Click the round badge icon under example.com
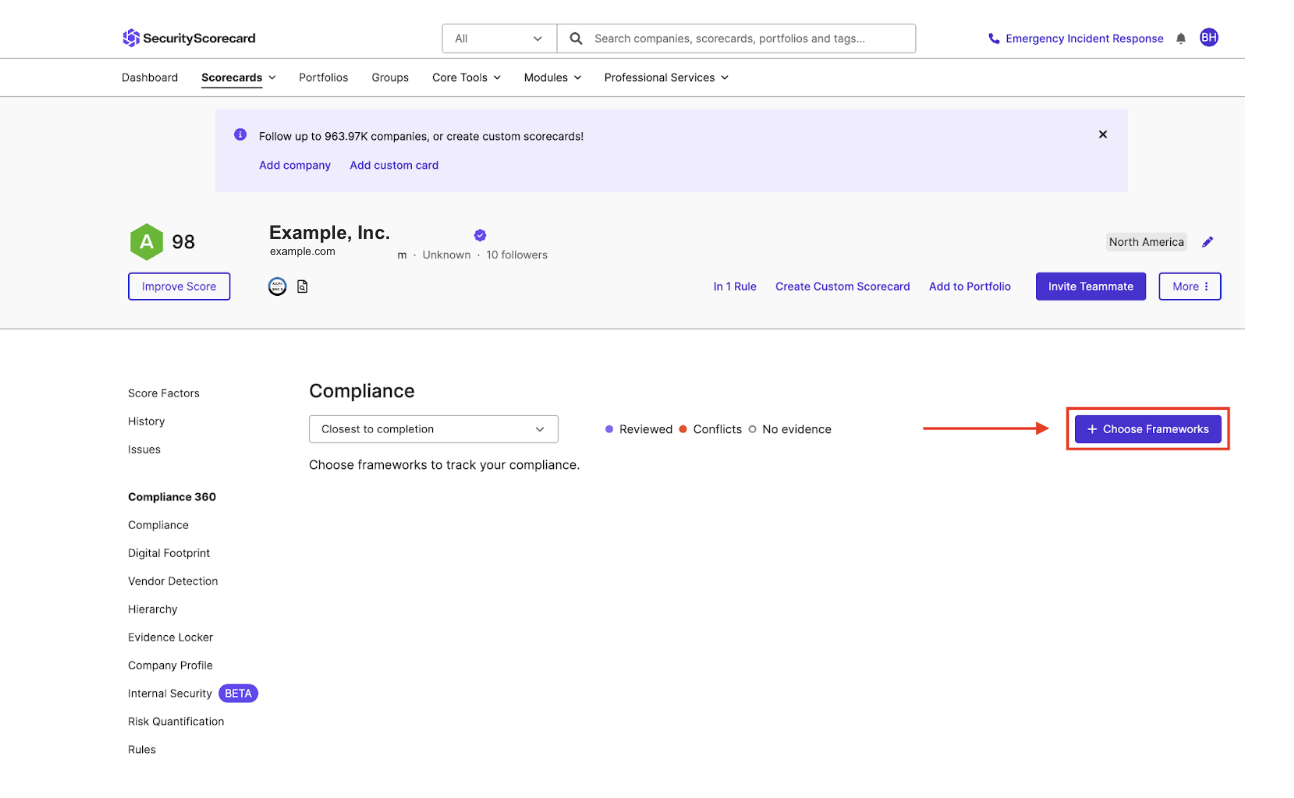Viewport: 1294px width, 798px height. (x=278, y=287)
